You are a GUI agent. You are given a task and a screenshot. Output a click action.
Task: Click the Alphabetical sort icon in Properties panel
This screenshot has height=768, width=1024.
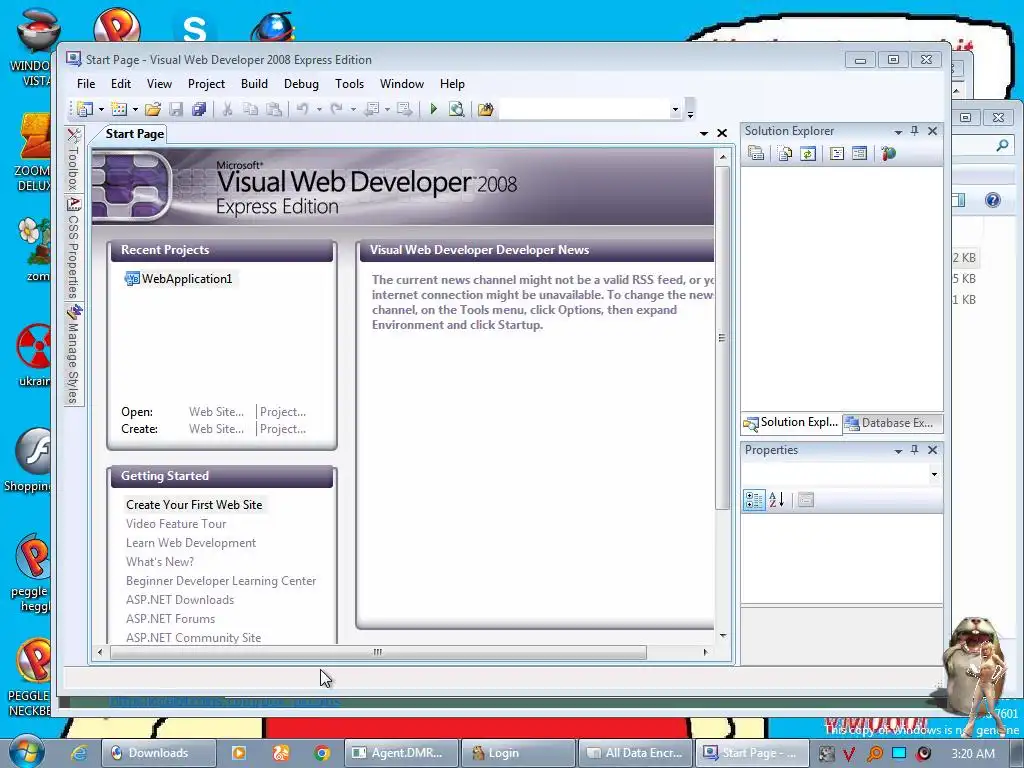coord(776,500)
